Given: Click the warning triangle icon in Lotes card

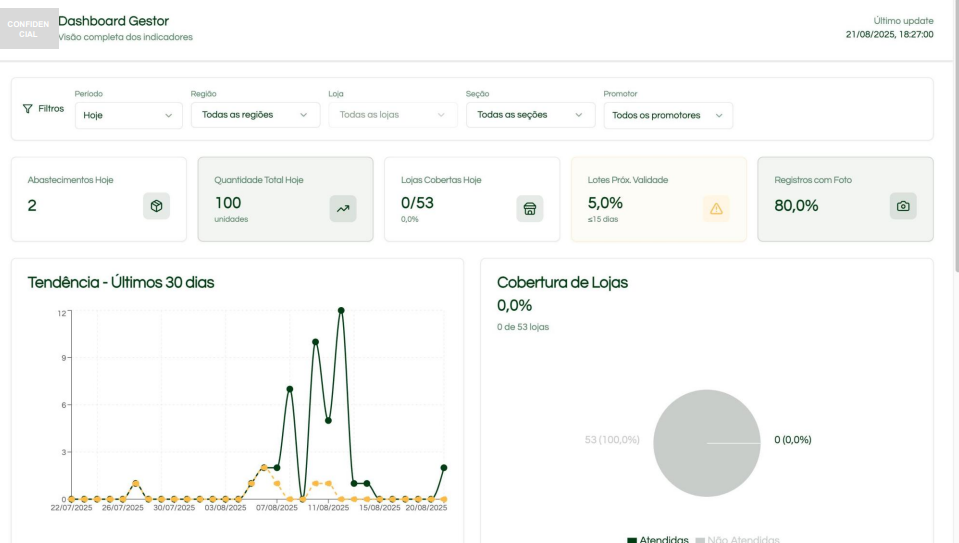Looking at the screenshot, I should tap(715, 207).
